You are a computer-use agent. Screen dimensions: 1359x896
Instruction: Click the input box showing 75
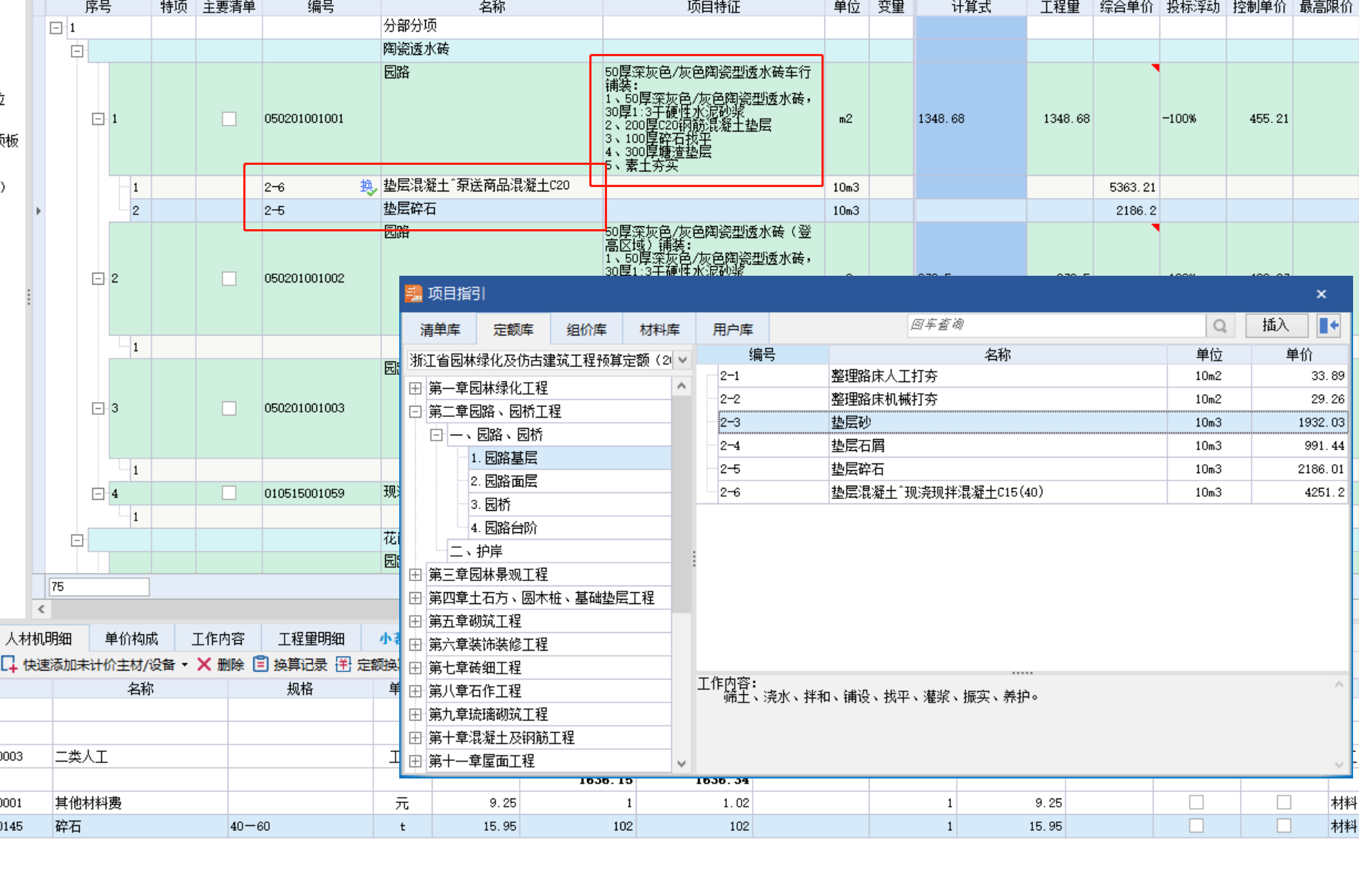(99, 587)
